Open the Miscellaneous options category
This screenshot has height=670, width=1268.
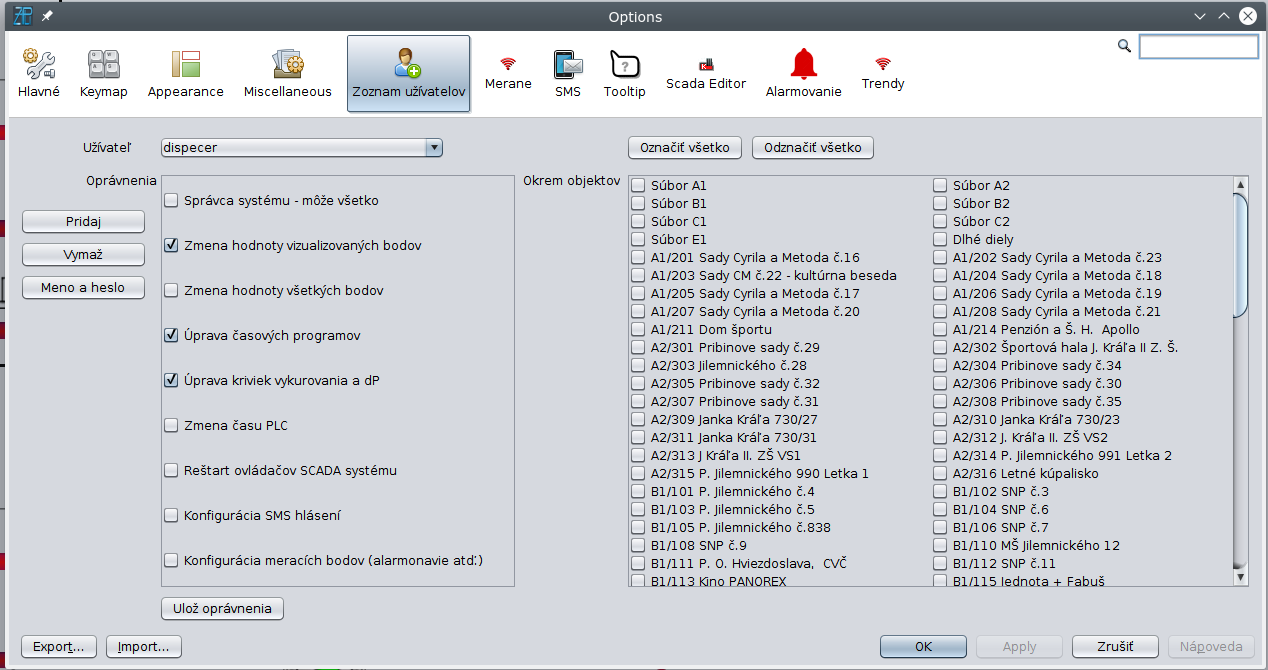pyautogui.click(x=288, y=73)
